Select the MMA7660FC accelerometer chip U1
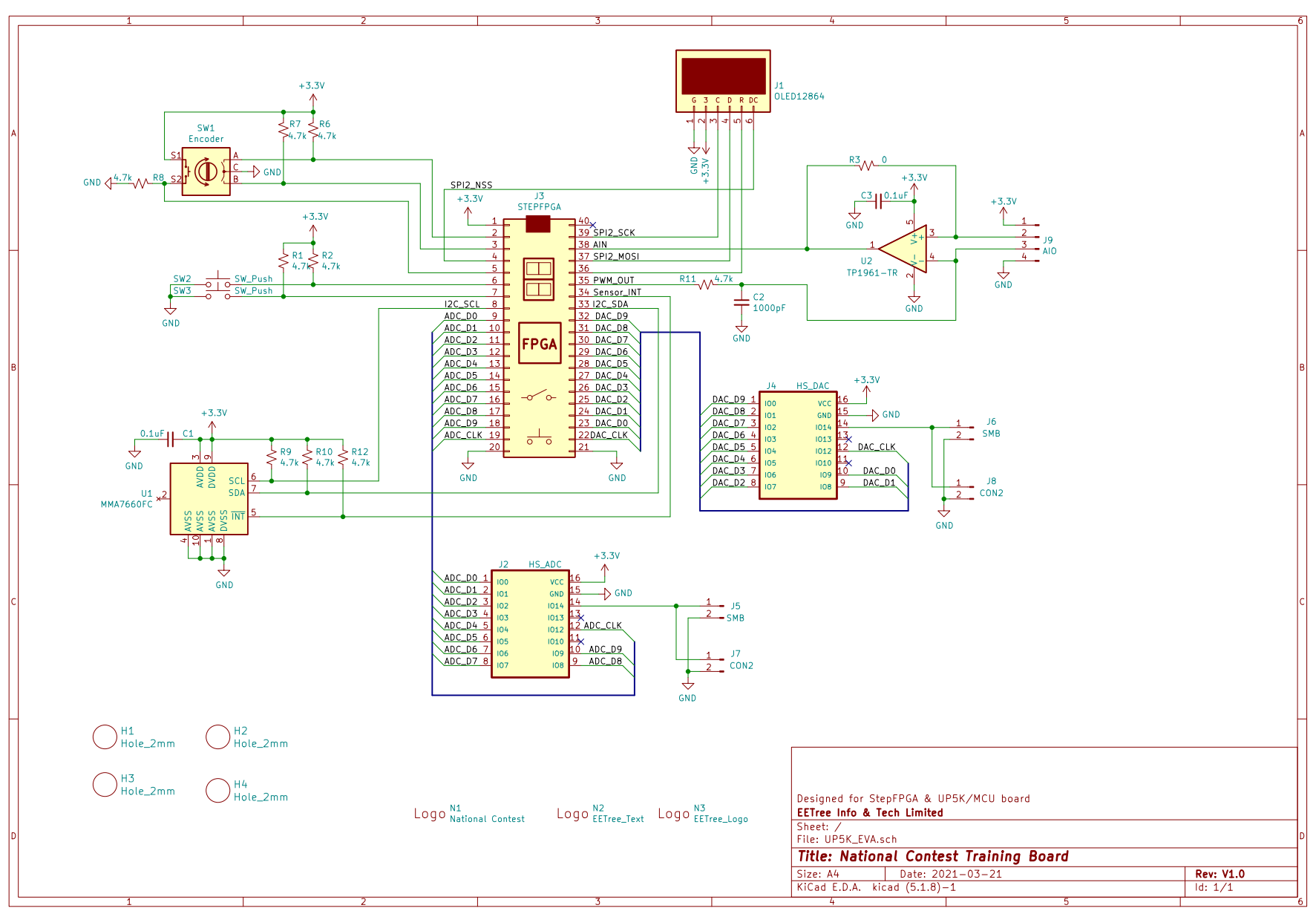This screenshot has height=911, width=1316. tap(209, 499)
